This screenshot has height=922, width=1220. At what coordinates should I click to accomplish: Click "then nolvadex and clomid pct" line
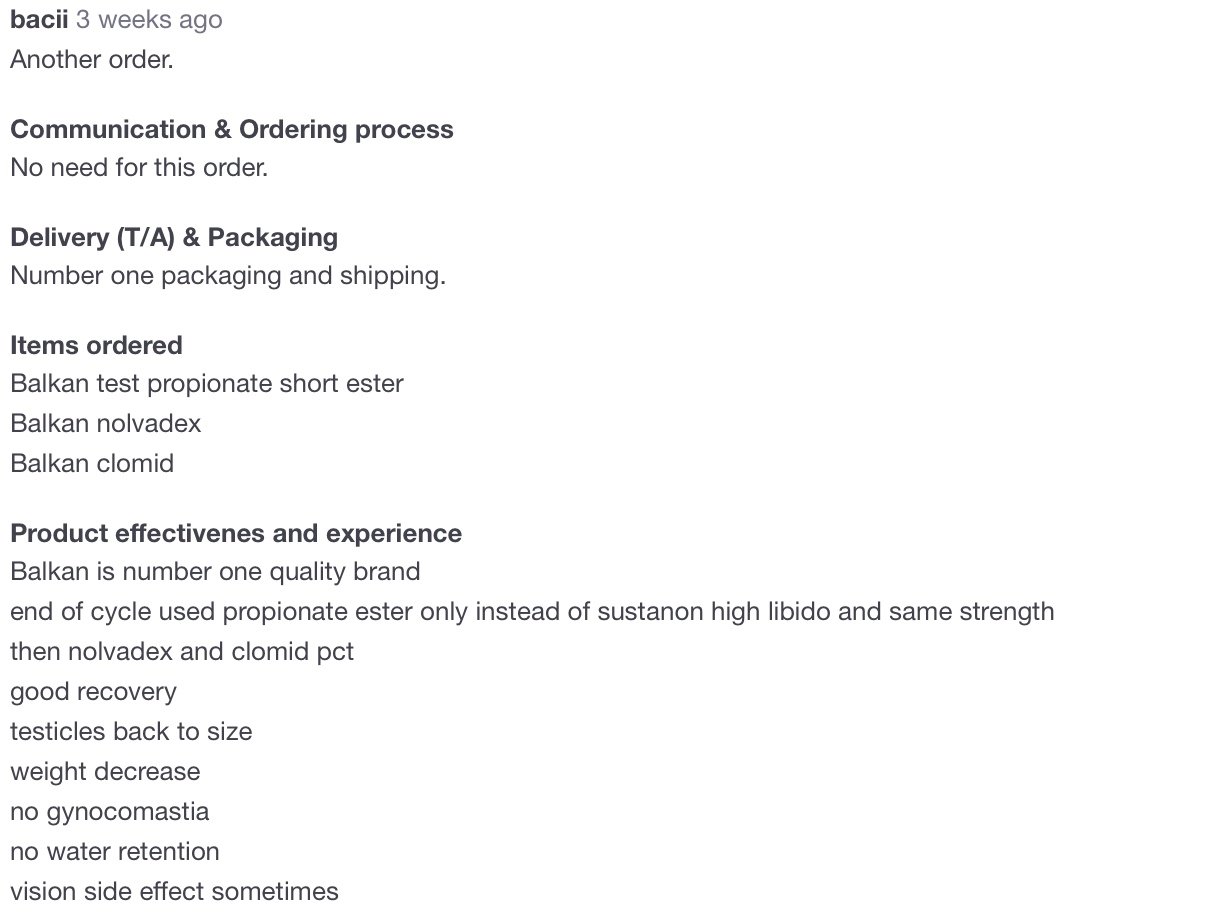182,652
